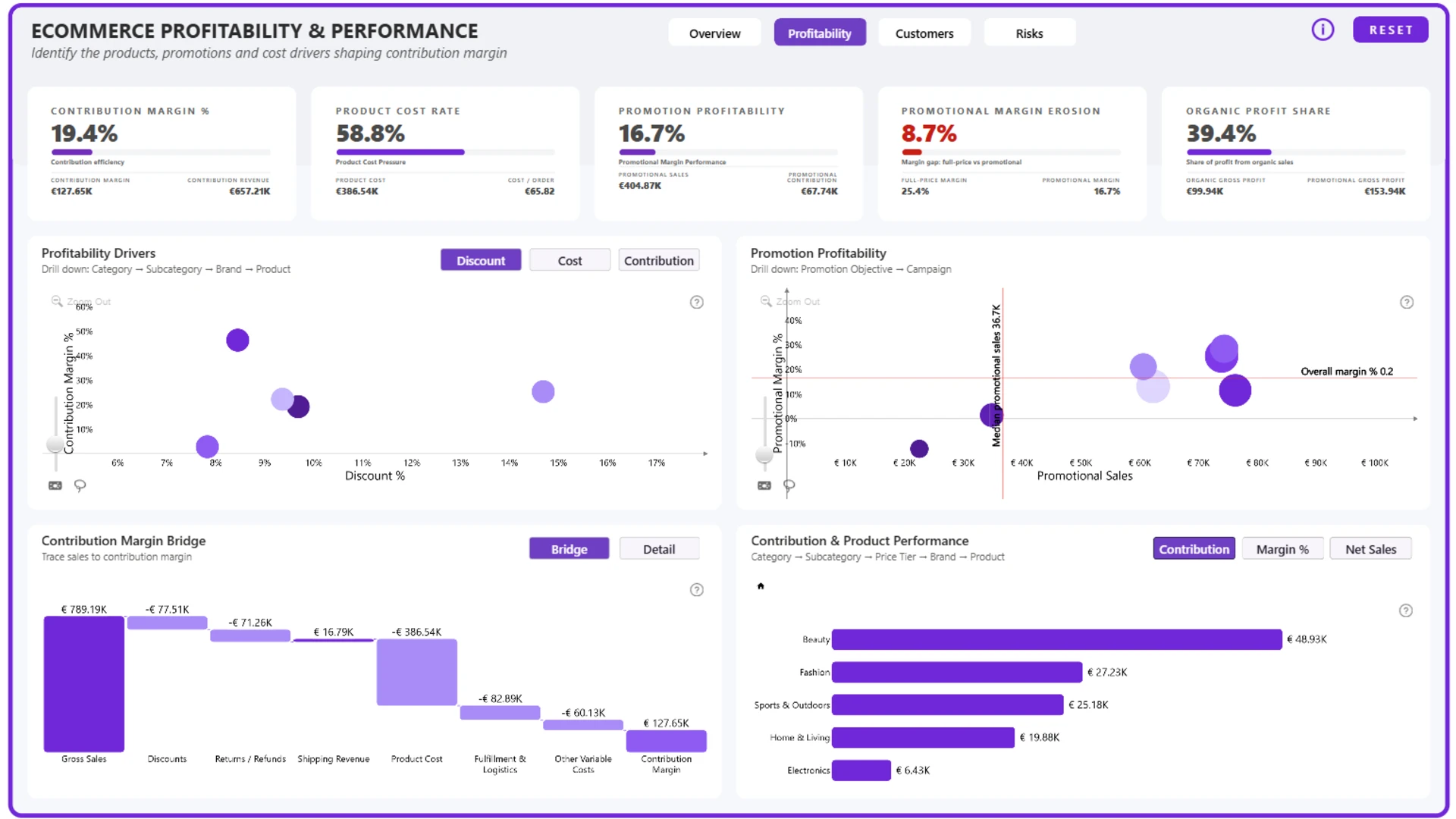Screen dimensions: 1456x819
Task: Click the Fulfillment & Logistics waterfall column
Action: [500, 713]
